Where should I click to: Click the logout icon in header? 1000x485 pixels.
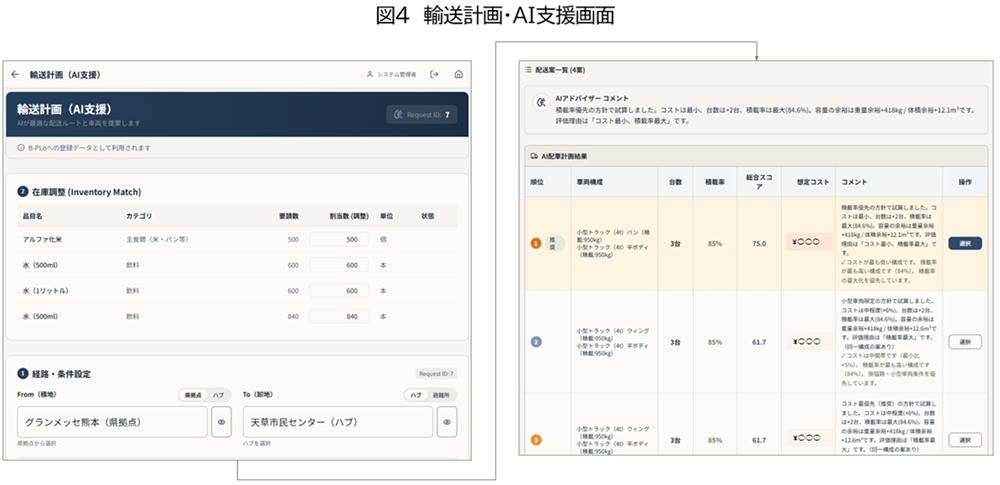(x=434, y=75)
